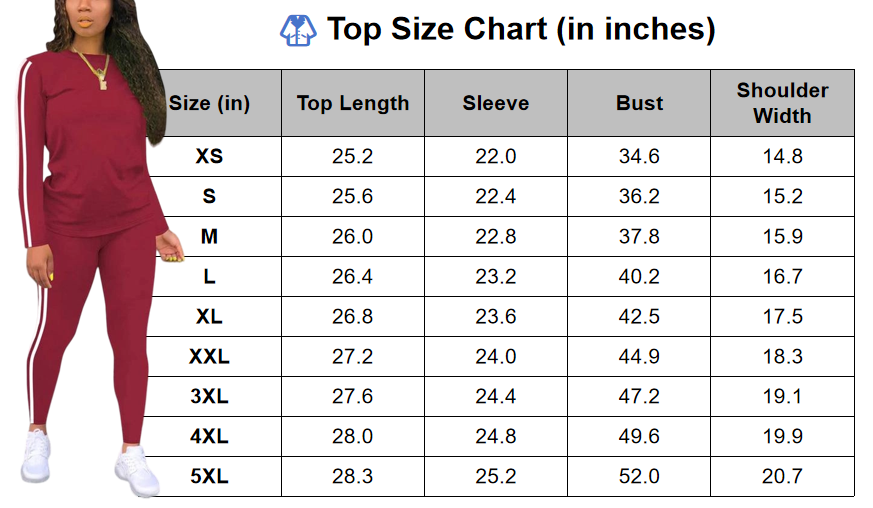
Task: Click the XS size row label
Action: (210, 156)
